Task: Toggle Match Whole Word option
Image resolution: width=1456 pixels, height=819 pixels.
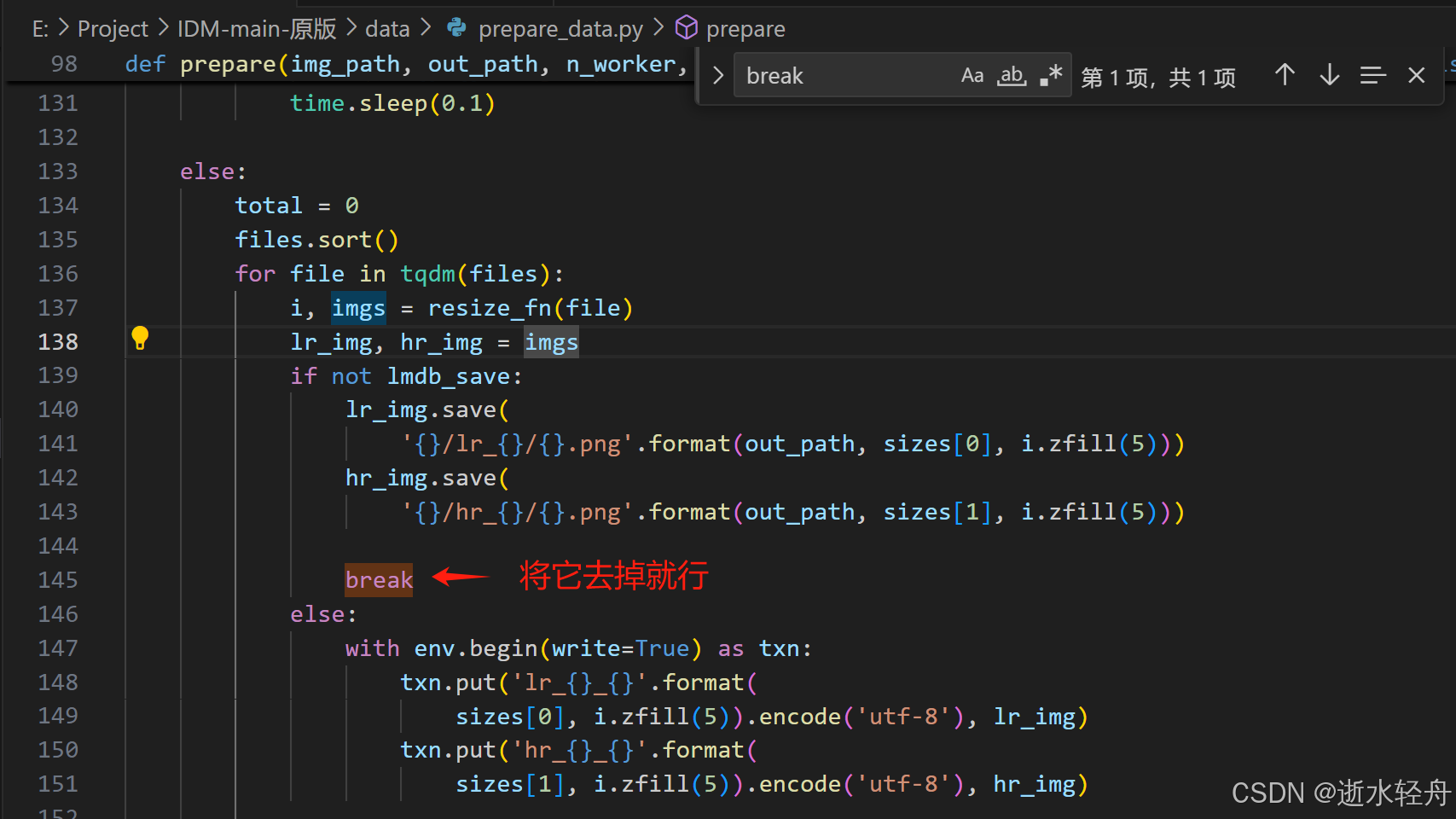Action: coord(1012,76)
